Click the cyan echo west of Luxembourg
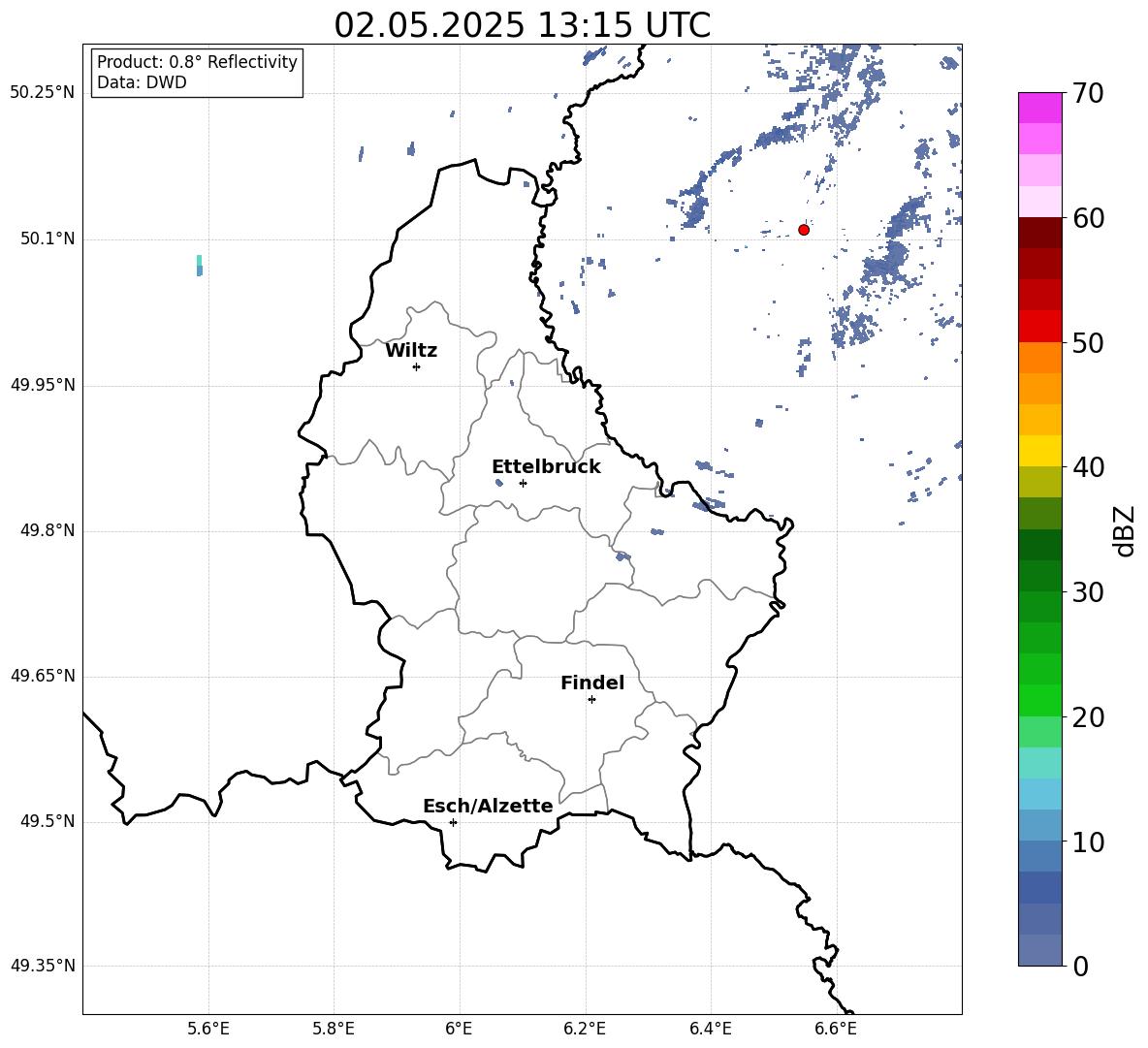The width and height of the screenshot is (1148, 1048). coord(199,265)
